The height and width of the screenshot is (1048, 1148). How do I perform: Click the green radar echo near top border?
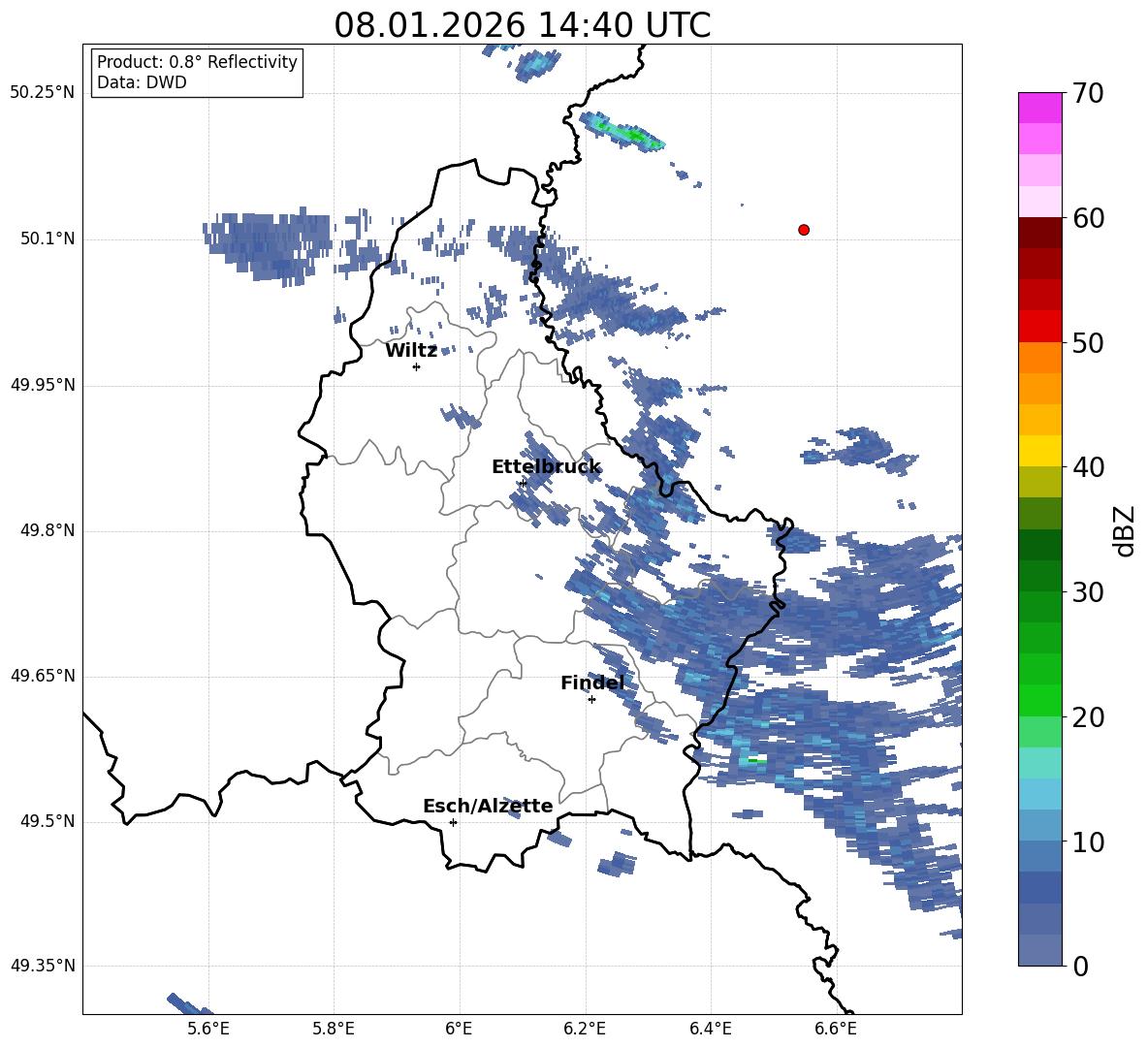(x=623, y=132)
